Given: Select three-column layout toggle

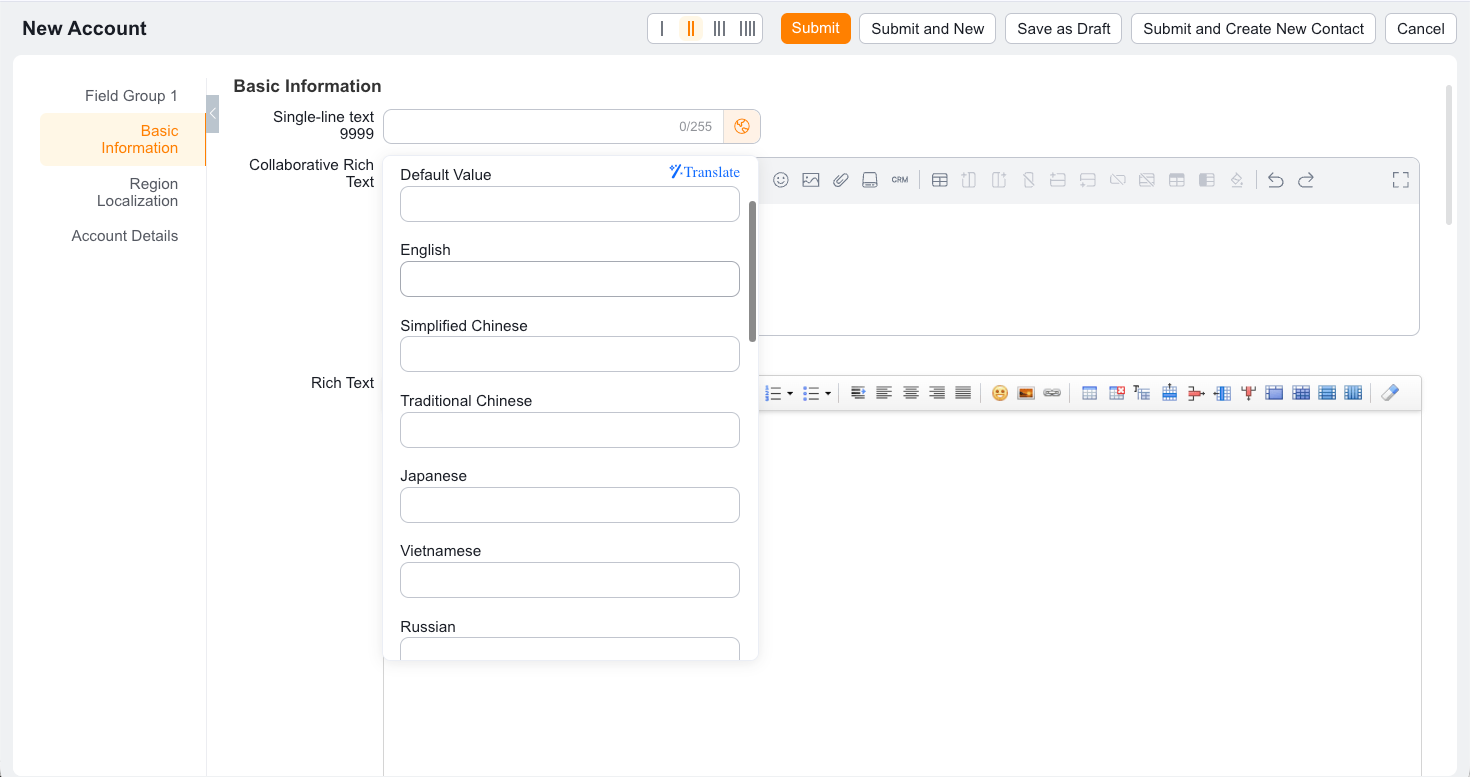Looking at the screenshot, I should point(719,28).
